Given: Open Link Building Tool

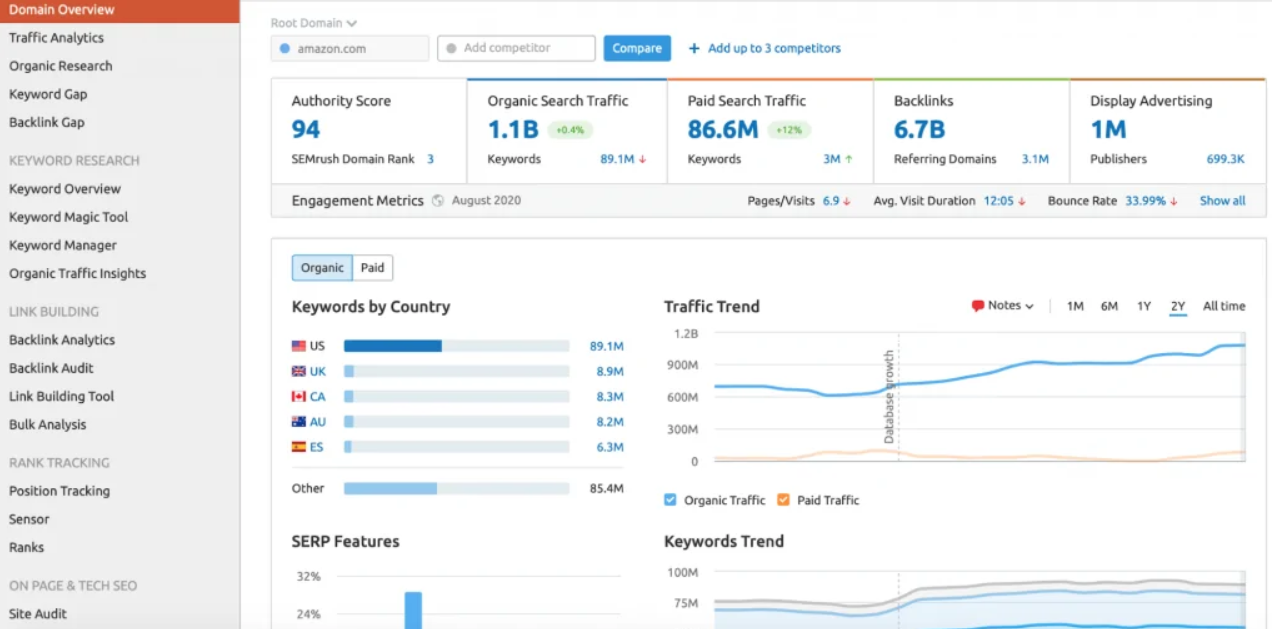Looking at the screenshot, I should pos(62,396).
